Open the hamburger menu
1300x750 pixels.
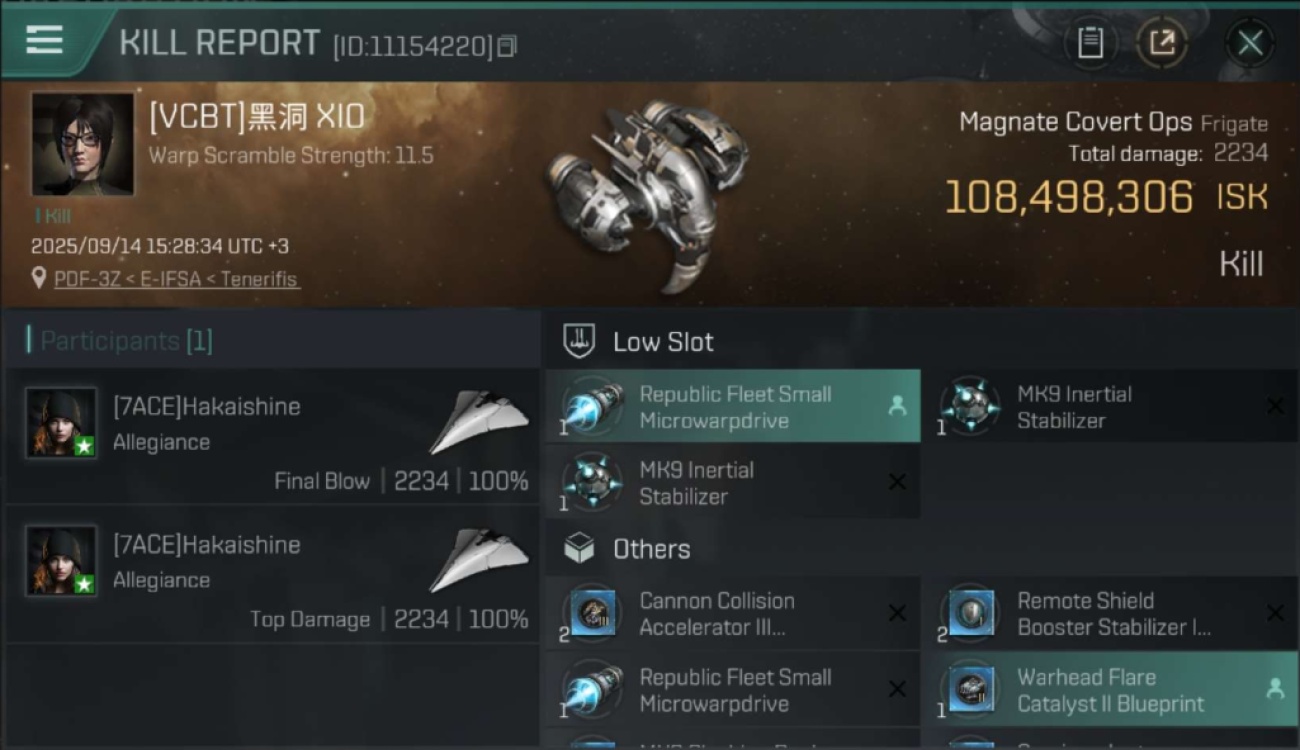pos(44,40)
